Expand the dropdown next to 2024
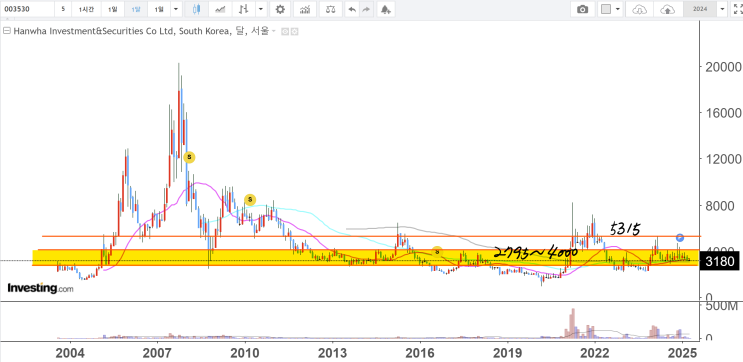 tap(722, 9)
